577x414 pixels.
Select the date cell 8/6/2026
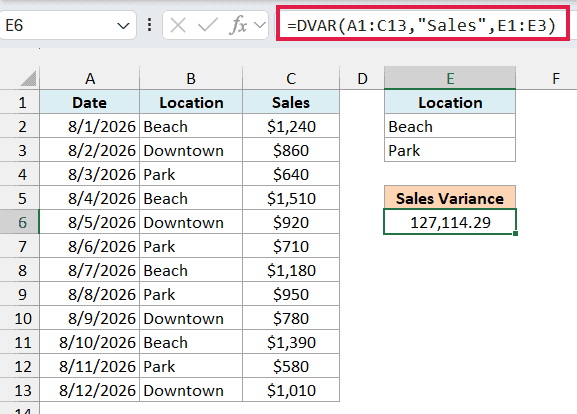[89, 246]
